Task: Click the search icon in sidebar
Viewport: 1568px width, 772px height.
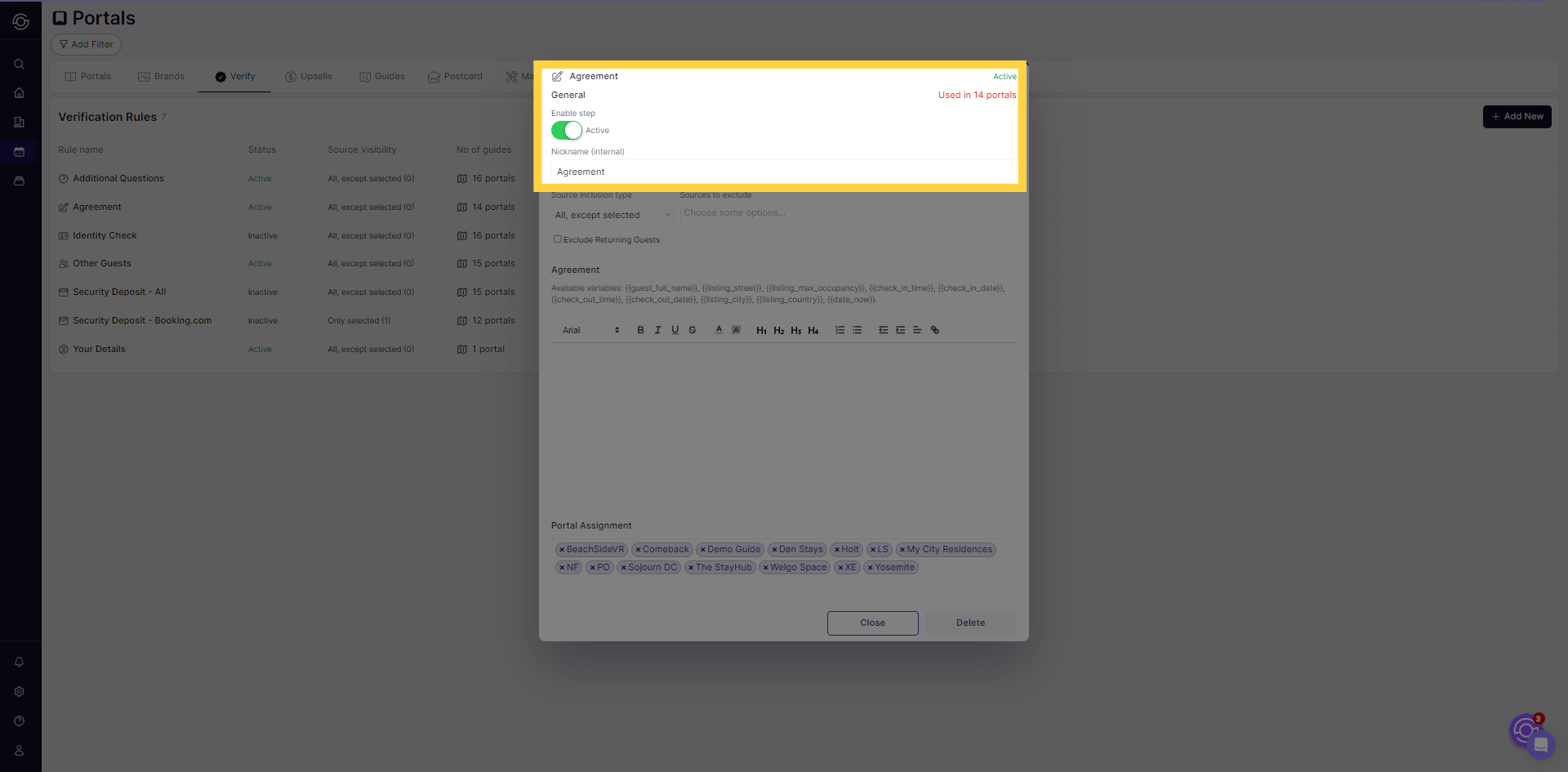Action: pos(20,64)
